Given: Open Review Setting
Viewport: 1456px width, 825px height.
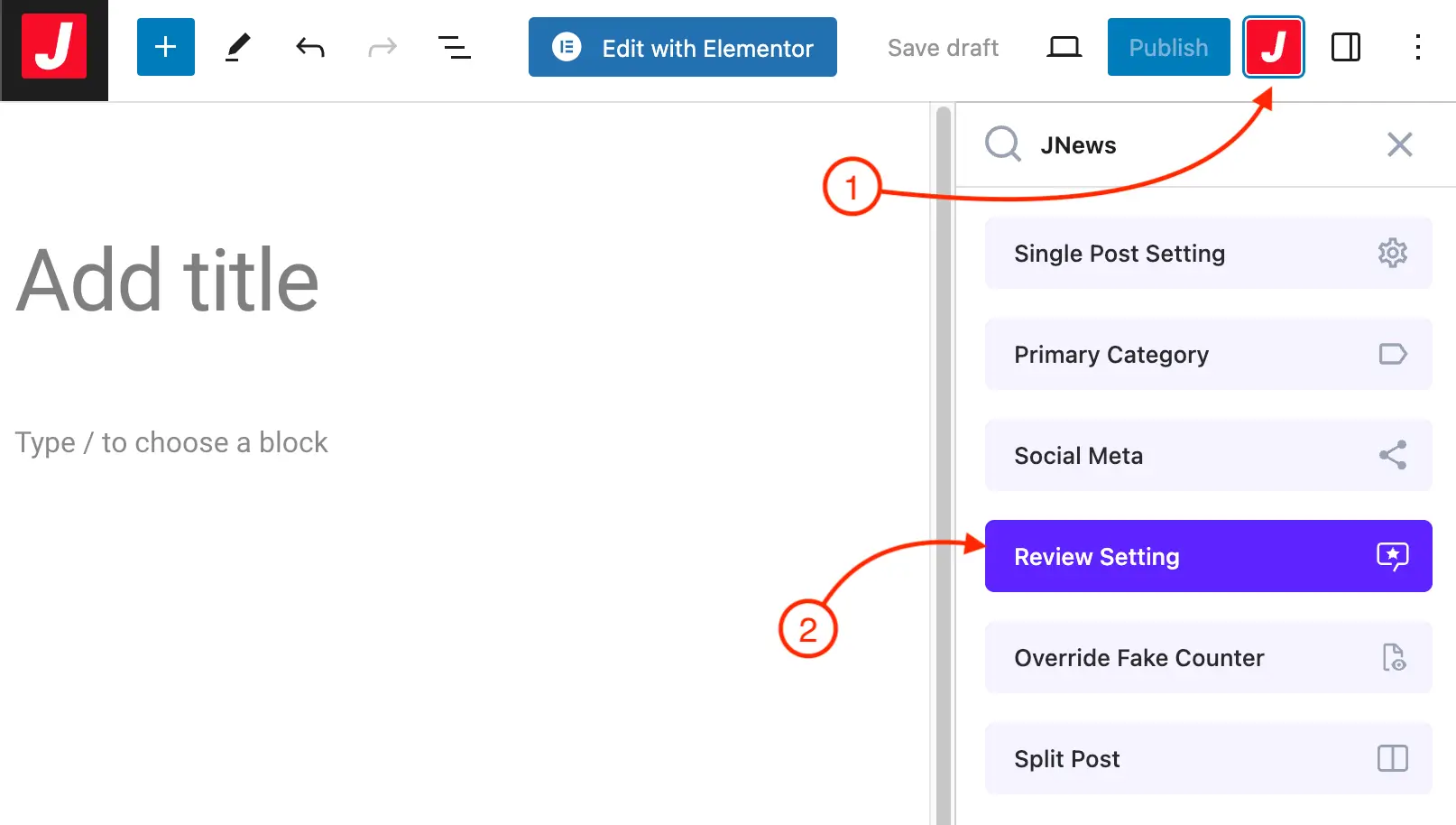Looking at the screenshot, I should pyautogui.click(x=1208, y=557).
